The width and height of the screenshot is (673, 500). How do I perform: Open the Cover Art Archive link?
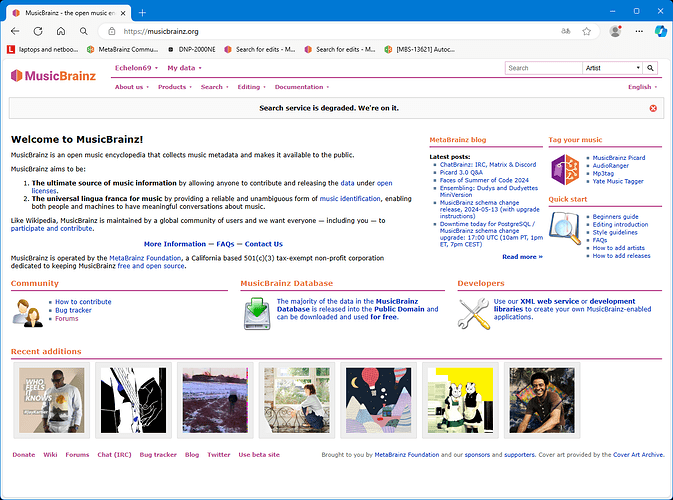638,455
